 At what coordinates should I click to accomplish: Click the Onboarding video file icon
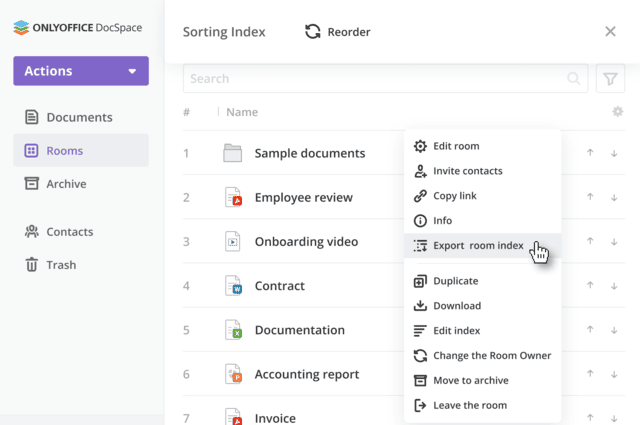pos(233,241)
